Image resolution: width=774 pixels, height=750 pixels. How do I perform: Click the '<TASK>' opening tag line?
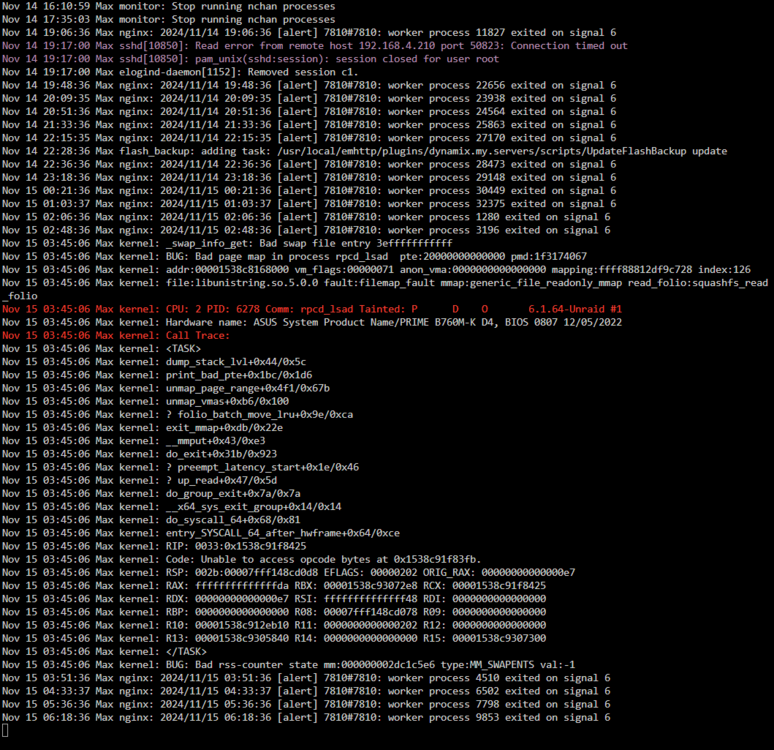(101, 349)
